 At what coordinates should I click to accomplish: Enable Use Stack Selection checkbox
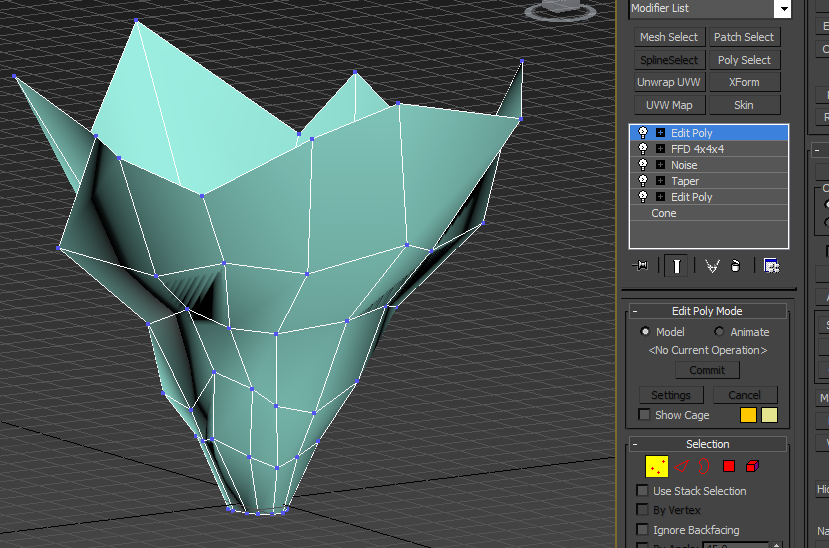642,491
